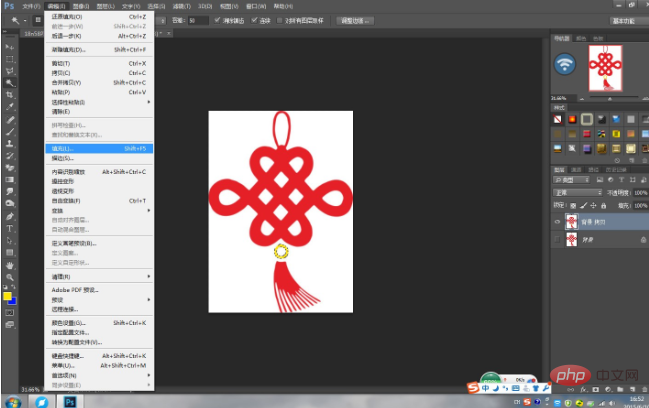Toggle lock image pixels brush icon
This screenshot has height=408, width=649.
[x=584, y=205]
